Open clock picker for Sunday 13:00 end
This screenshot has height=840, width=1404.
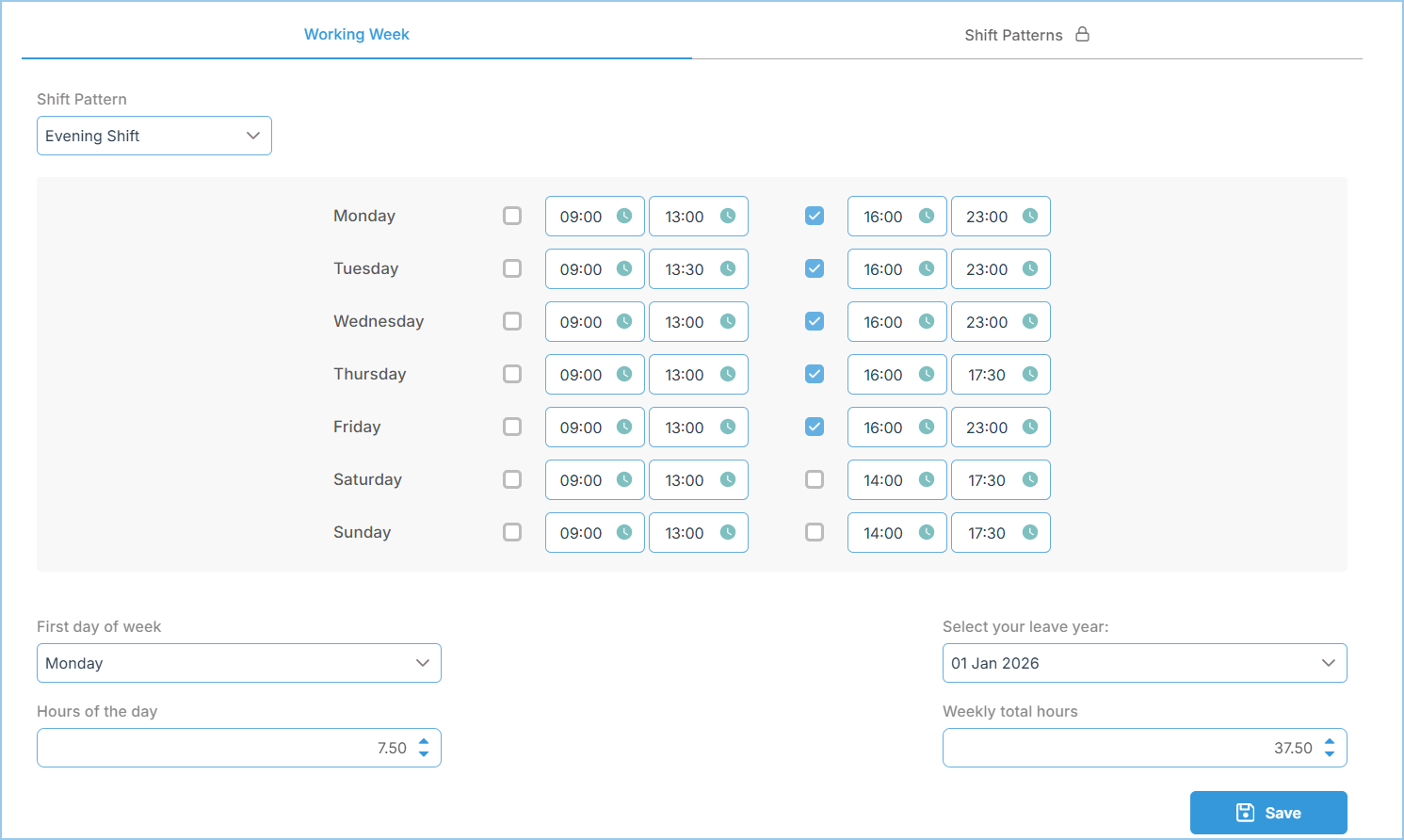coord(728,532)
